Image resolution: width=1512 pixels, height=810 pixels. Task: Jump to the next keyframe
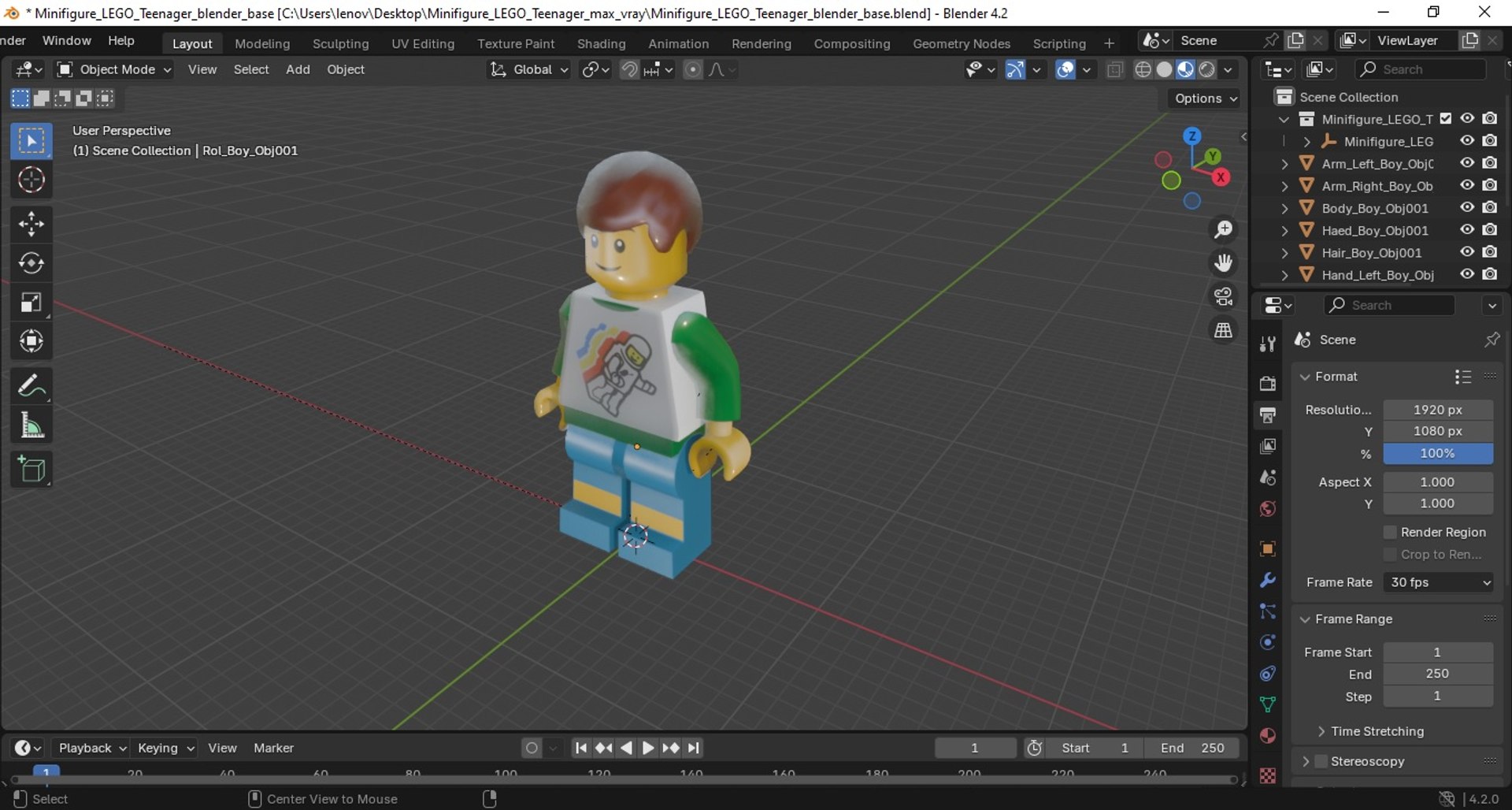pos(671,749)
